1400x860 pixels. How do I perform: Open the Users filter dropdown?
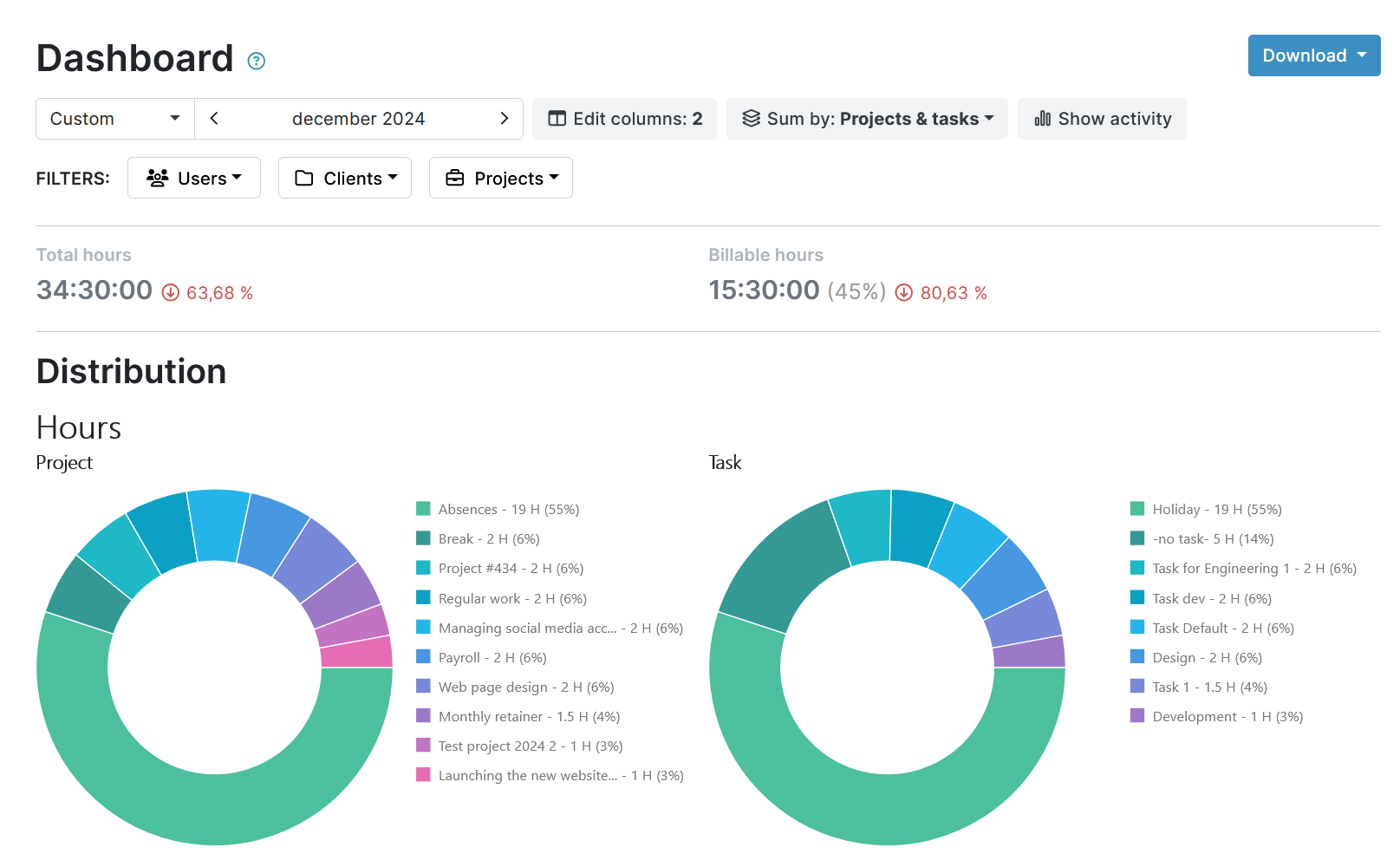194,178
